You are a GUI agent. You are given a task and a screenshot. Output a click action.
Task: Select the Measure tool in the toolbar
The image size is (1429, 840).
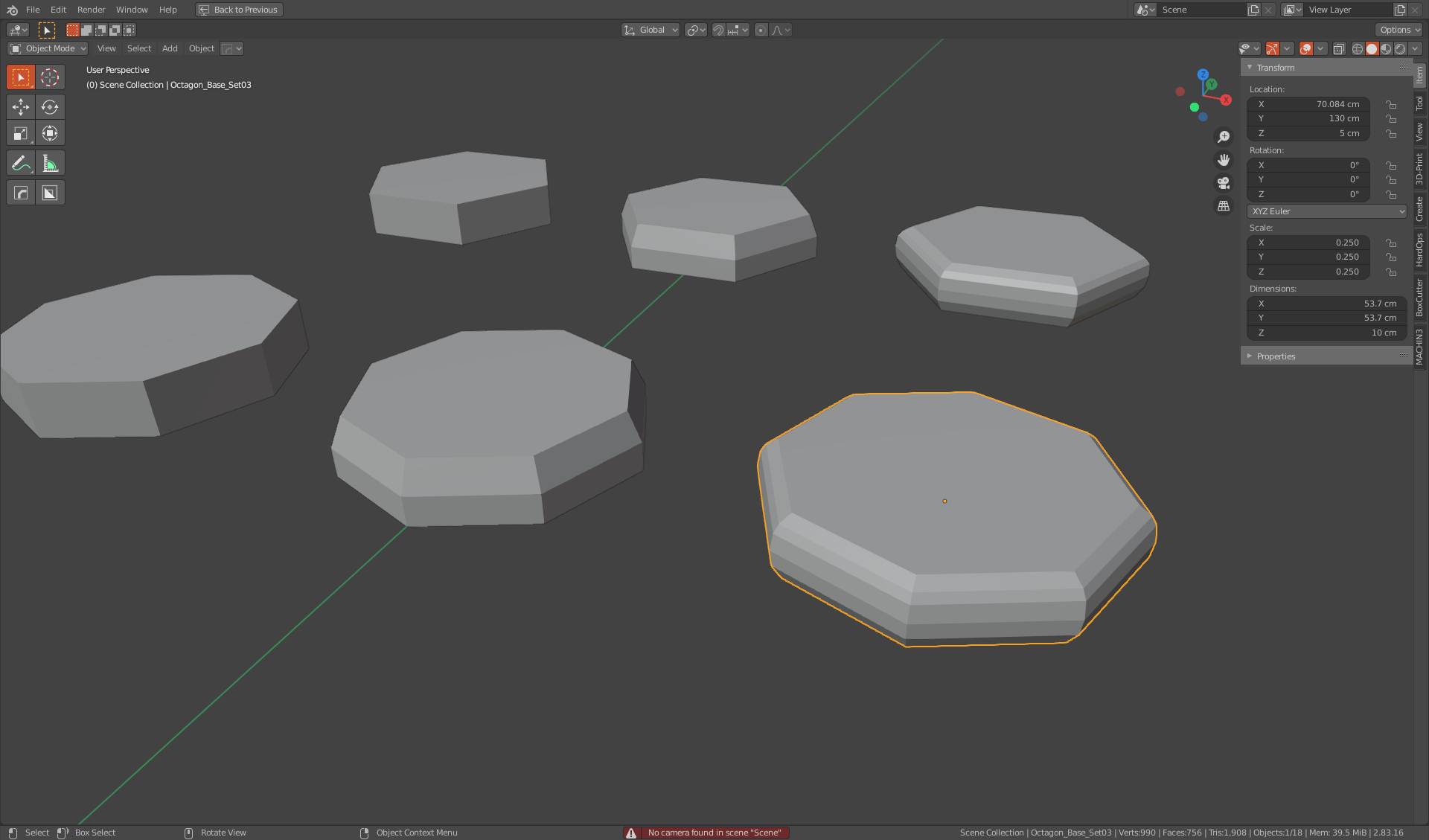coord(50,162)
